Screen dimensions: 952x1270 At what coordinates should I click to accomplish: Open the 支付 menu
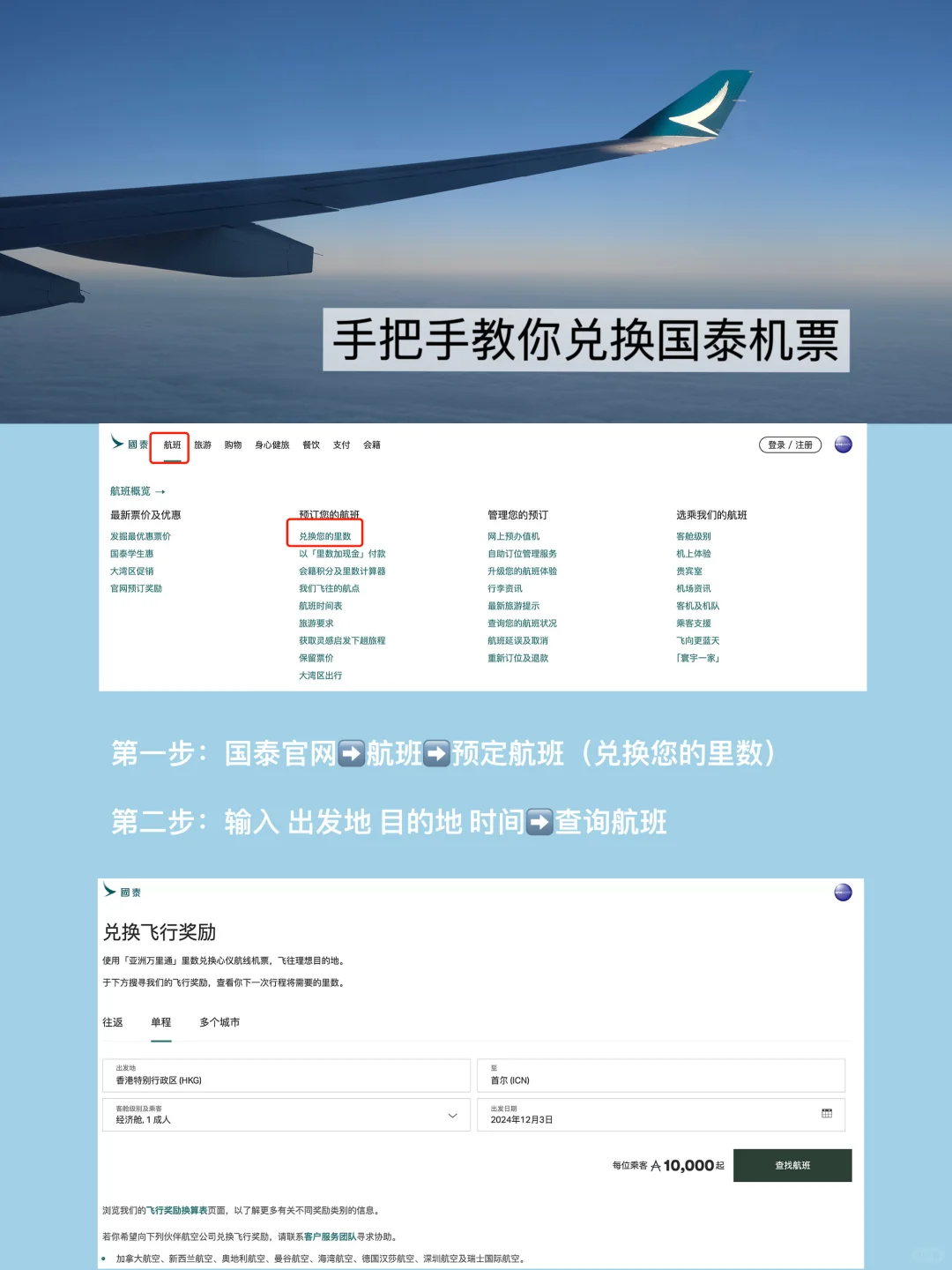pos(341,445)
